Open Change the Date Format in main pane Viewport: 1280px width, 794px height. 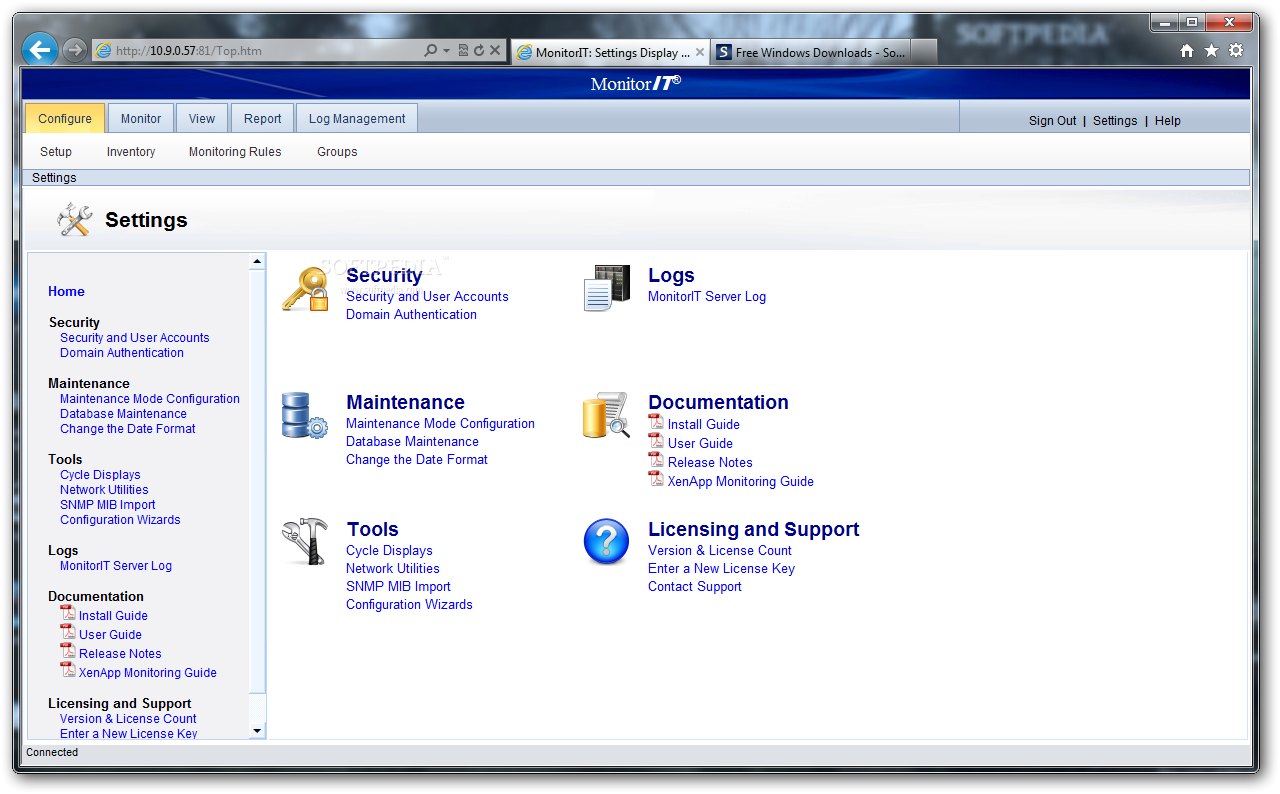(x=417, y=459)
